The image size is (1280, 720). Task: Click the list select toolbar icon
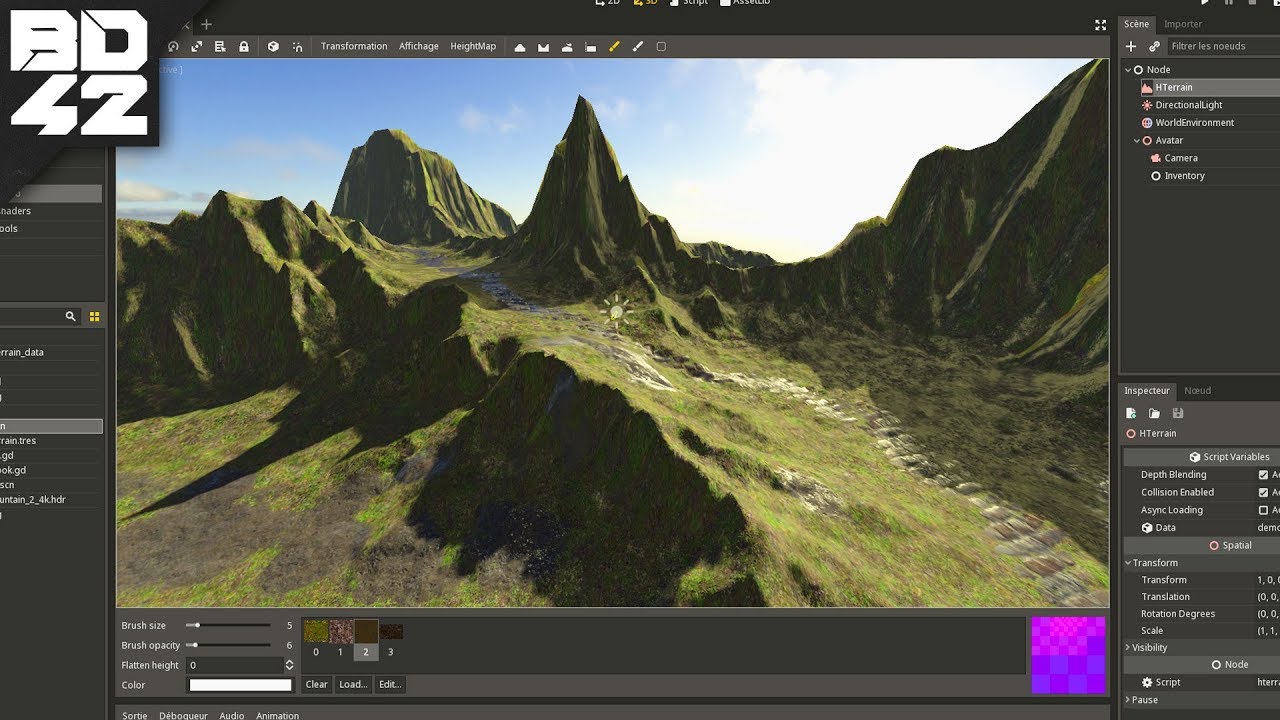click(220, 47)
